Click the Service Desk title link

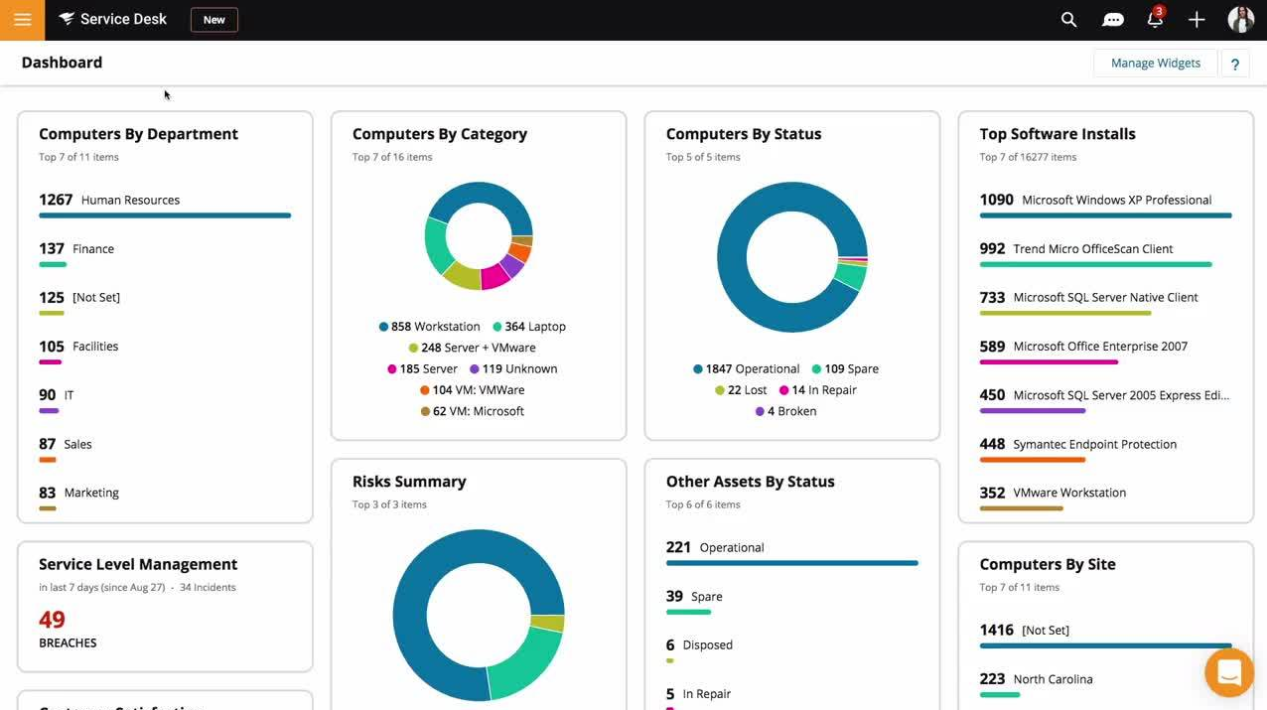(123, 19)
